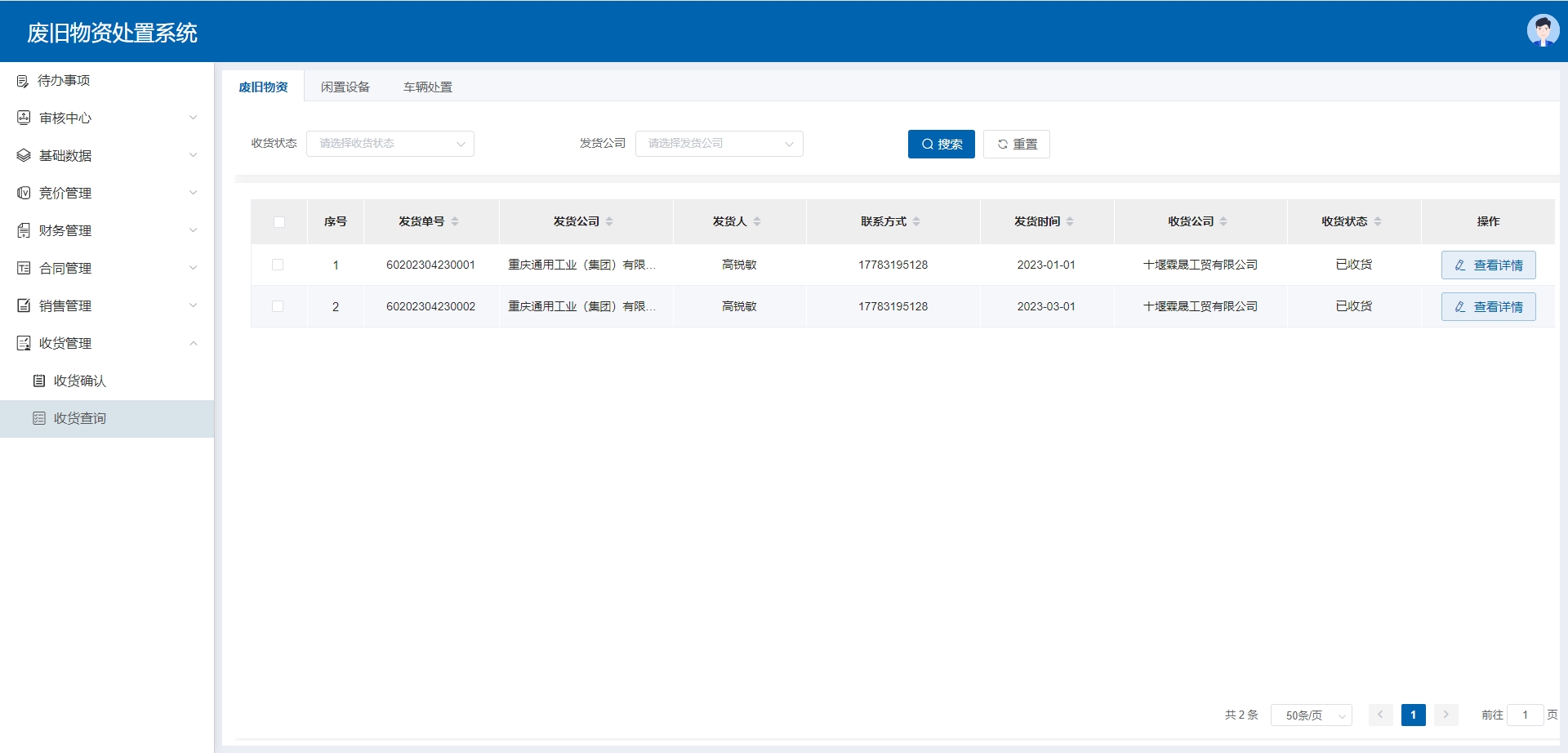1568x753 pixels.
Task: Switch to the 闲置设备 tab
Action: coord(345,87)
